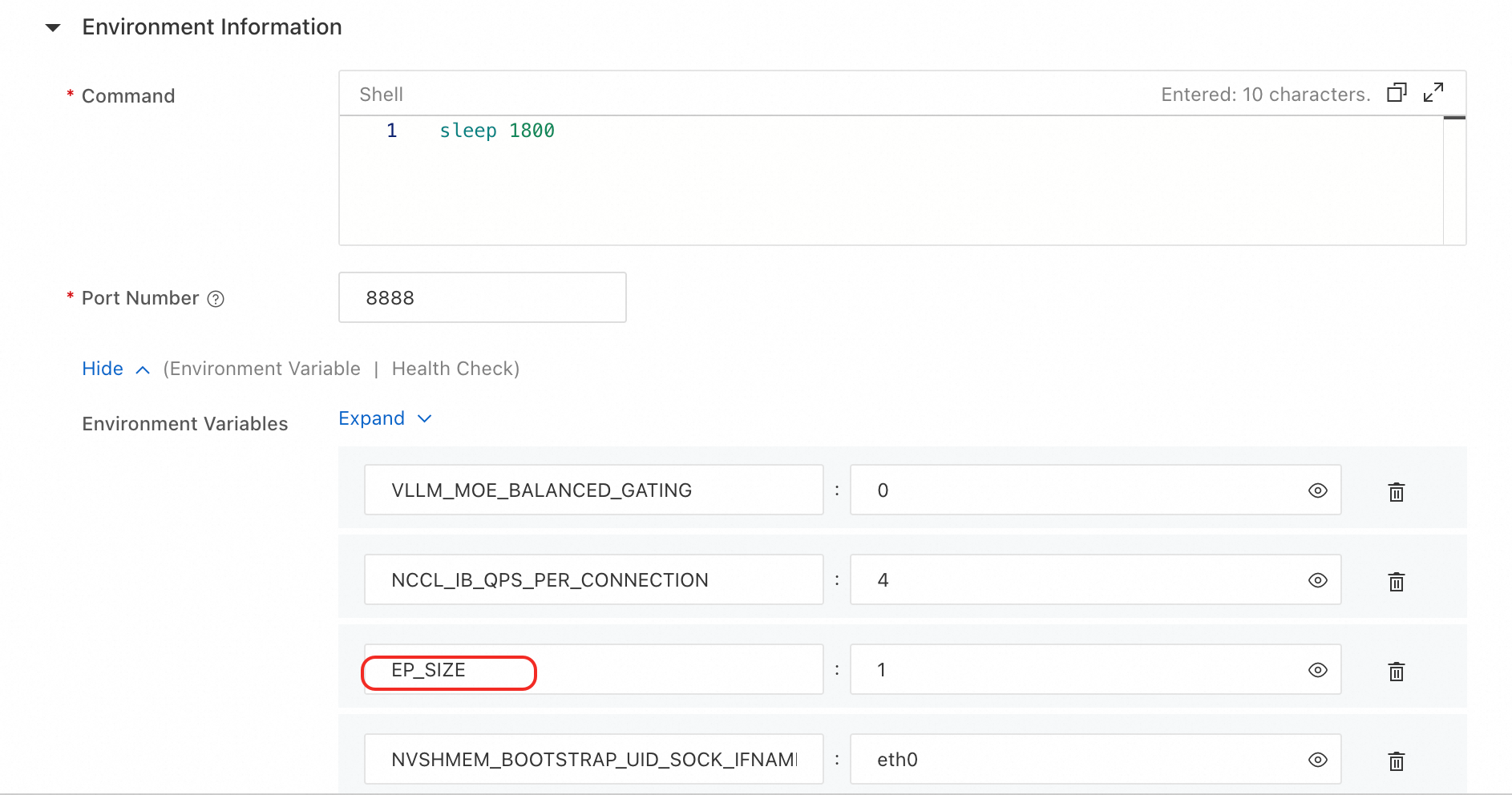Toggle visibility of VLLM_MOE_BALANCED_GATING value

pos(1318,490)
